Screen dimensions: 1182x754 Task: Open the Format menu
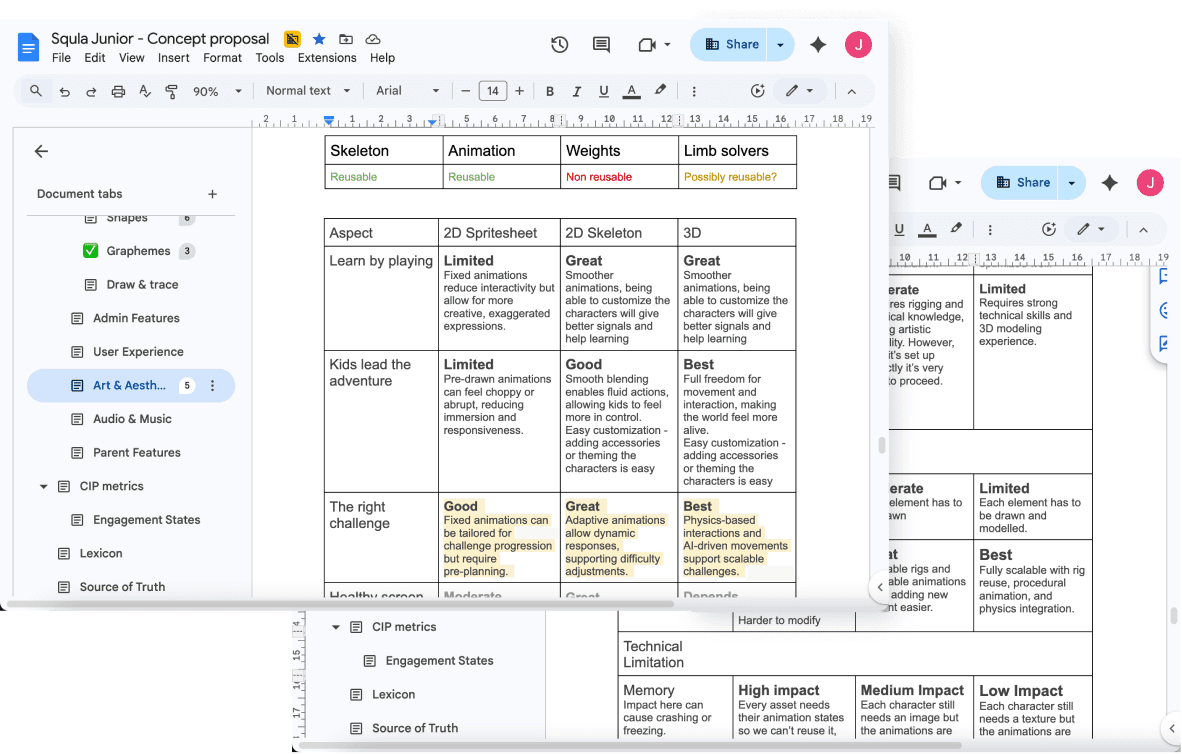click(222, 58)
